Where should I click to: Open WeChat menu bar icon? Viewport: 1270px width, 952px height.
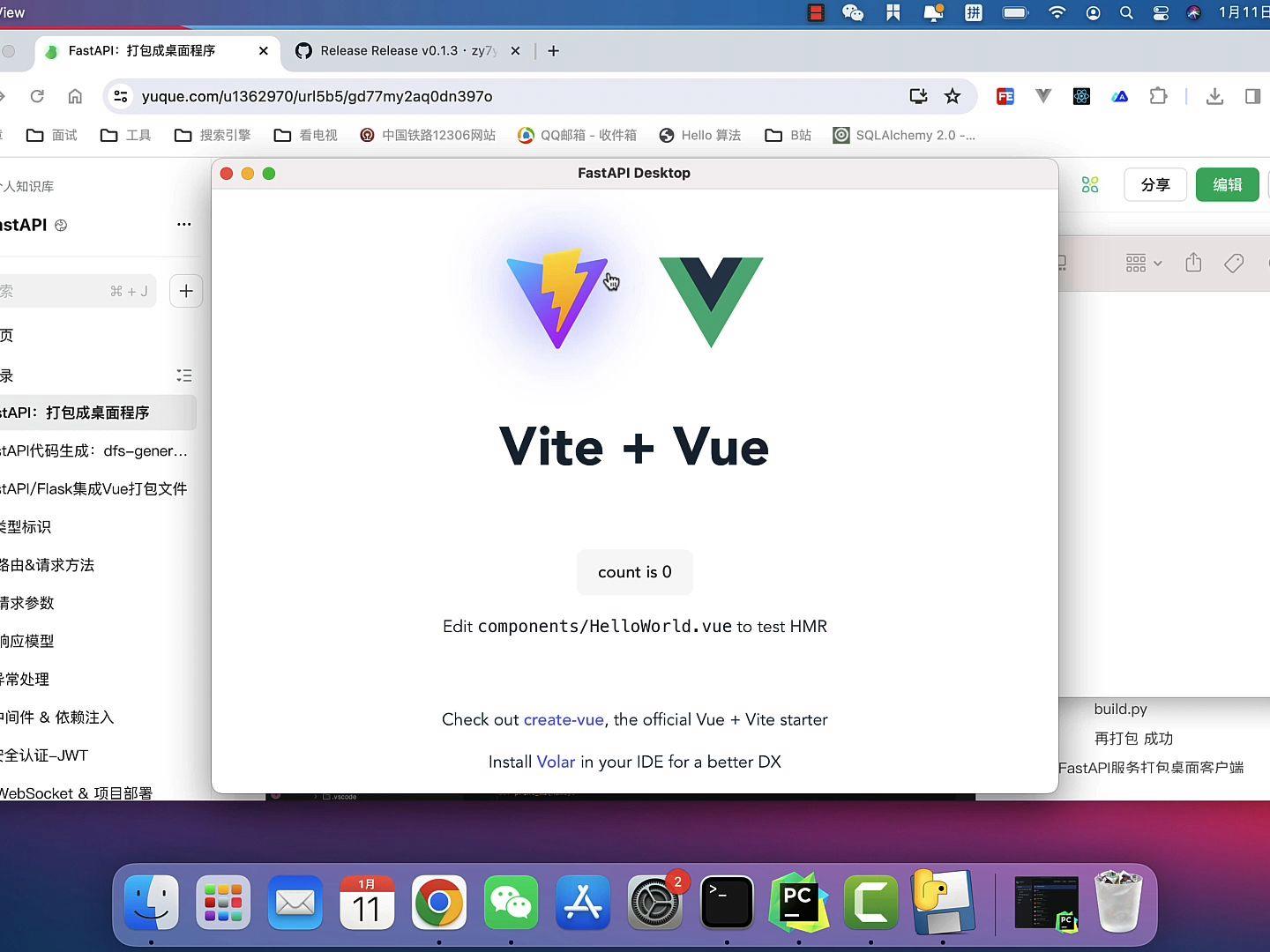[x=853, y=12]
